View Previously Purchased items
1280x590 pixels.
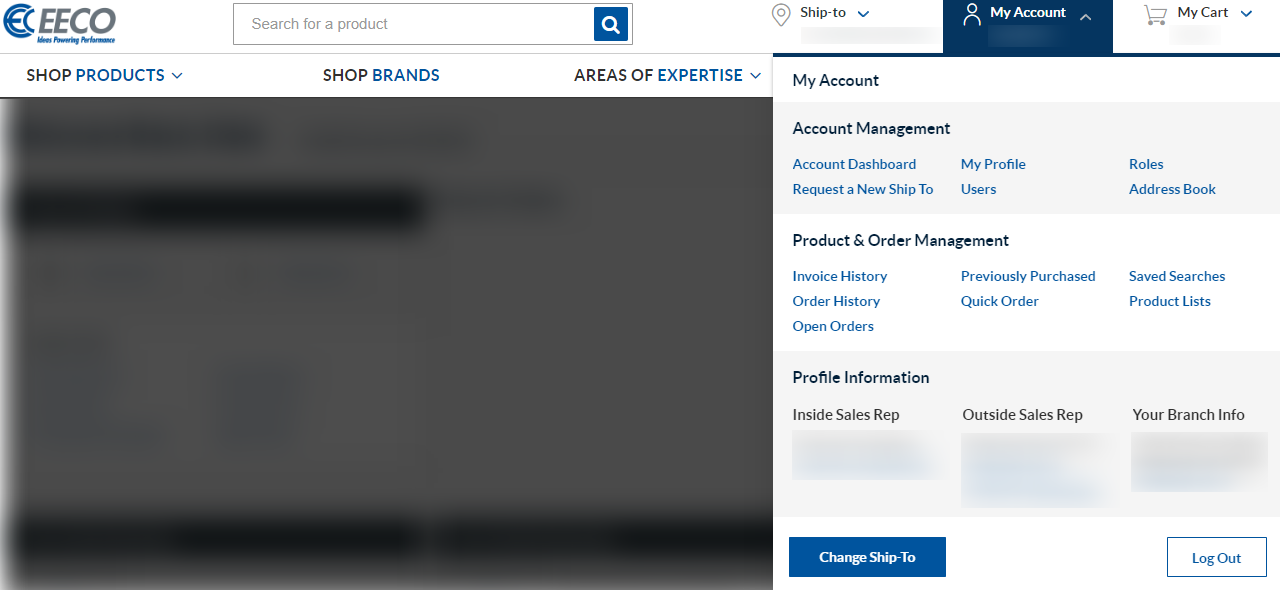point(1028,276)
